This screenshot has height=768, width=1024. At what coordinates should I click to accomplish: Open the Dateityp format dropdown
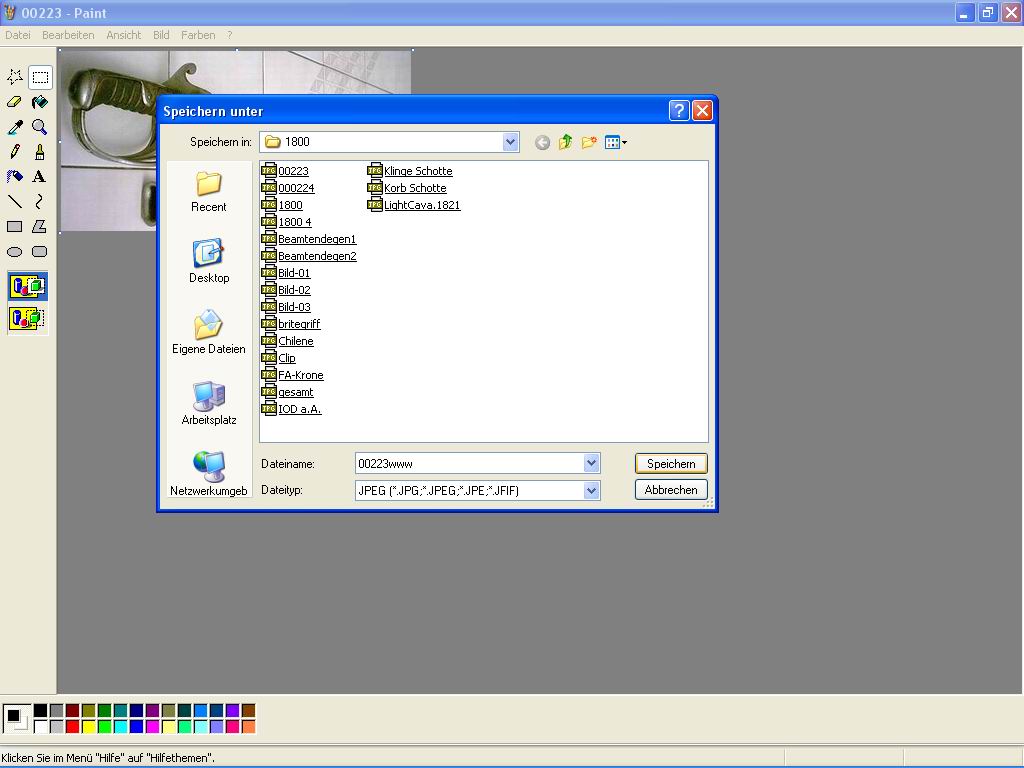click(591, 490)
